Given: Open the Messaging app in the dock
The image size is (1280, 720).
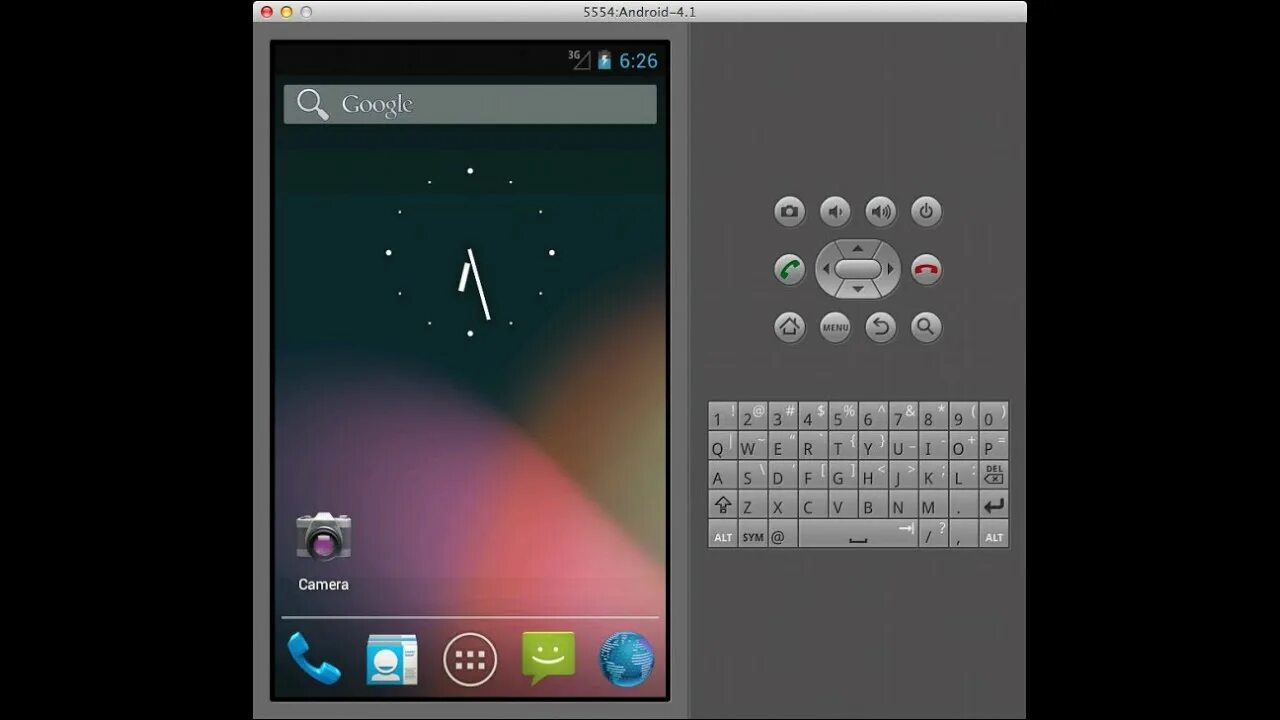Looking at the screenshot, I should click(548, 658).
